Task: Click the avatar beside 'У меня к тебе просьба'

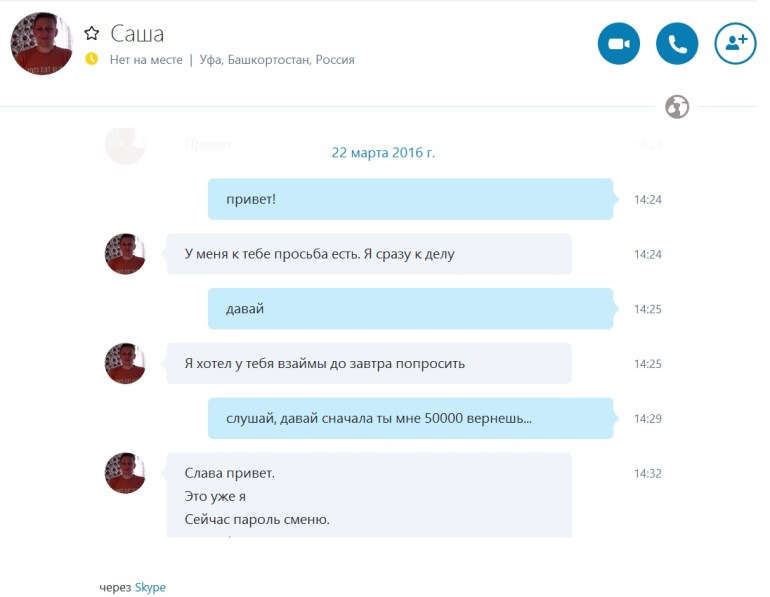Action: (125, 254)
